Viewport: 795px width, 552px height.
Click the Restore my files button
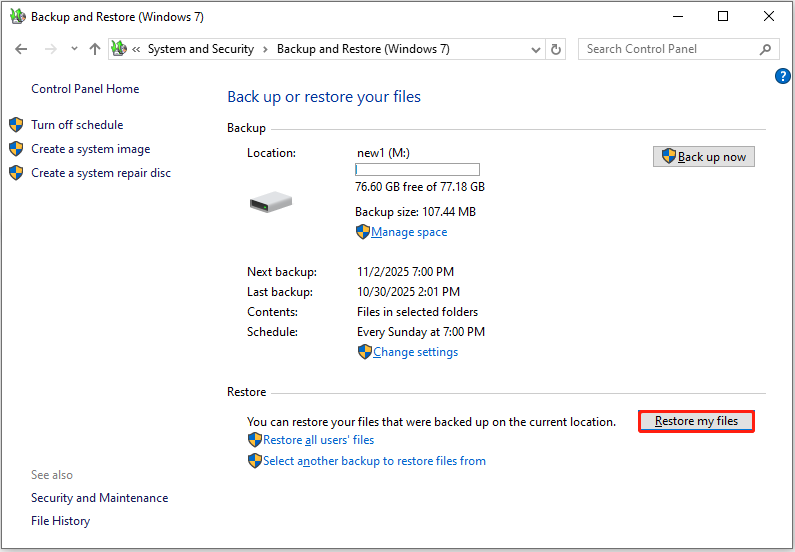696,421
